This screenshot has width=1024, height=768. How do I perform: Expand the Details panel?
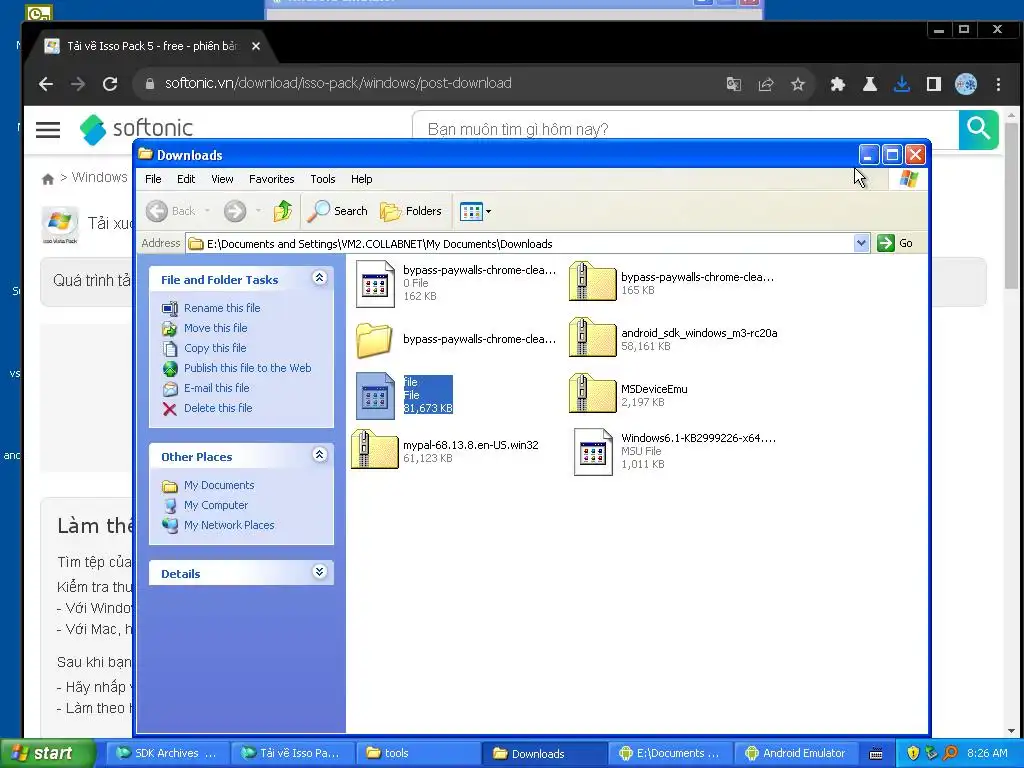click(319, 572)
